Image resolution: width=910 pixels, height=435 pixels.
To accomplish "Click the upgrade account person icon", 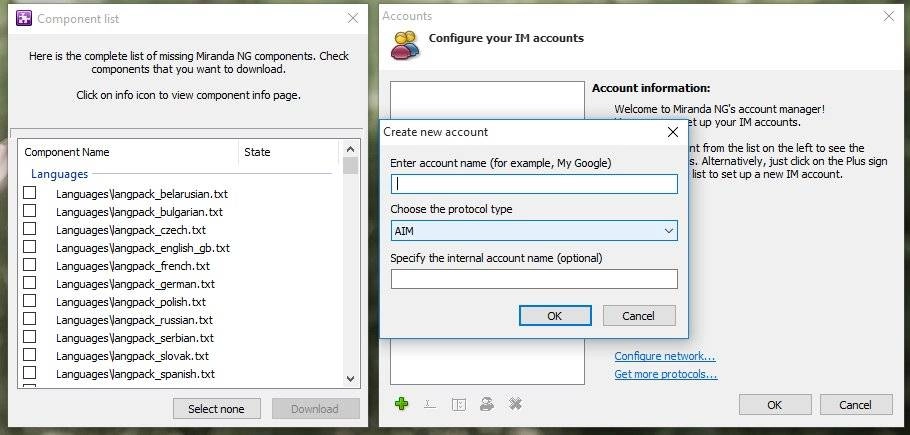I will coord(487,404).
